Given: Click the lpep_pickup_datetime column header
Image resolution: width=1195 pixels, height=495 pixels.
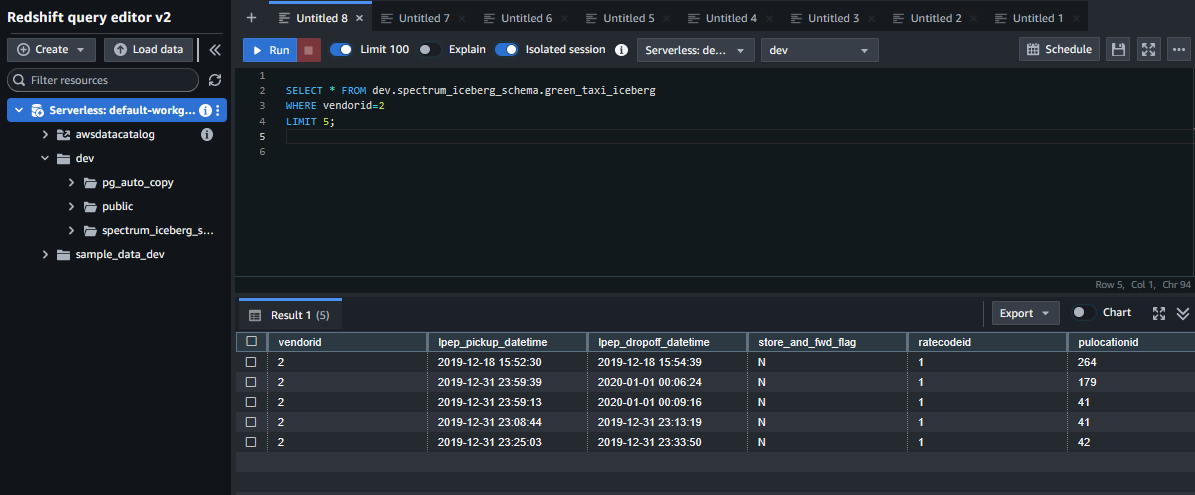Looking at the screenshot, I should pyautogui.click(x=507, y=342).
